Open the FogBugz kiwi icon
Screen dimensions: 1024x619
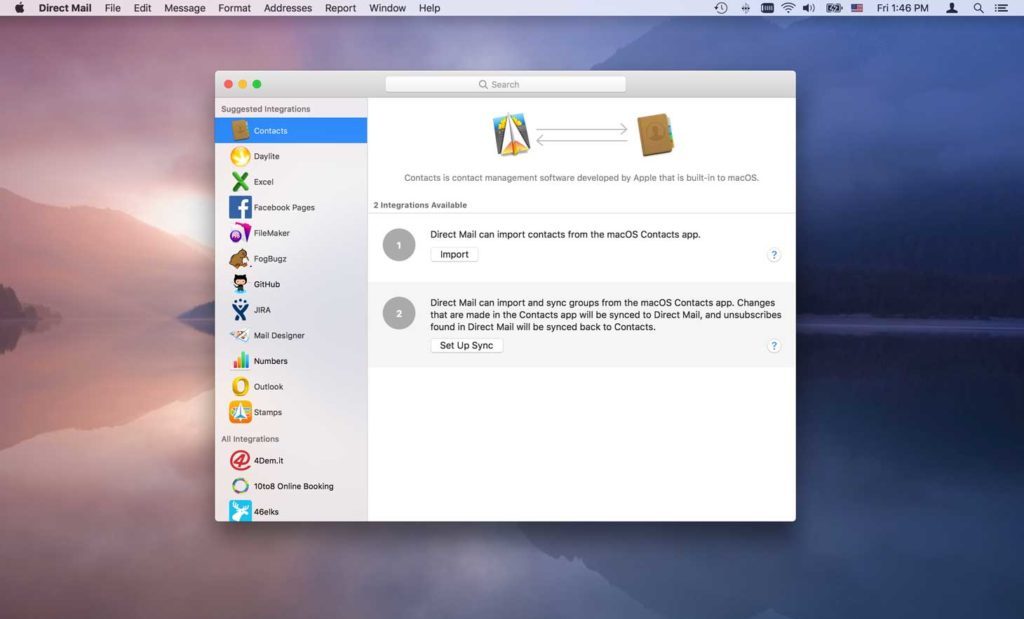(240, 259)
